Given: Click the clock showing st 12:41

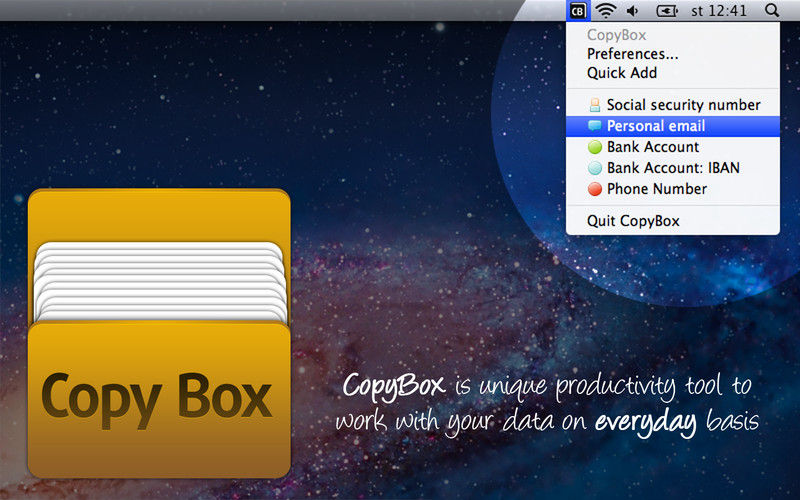Looking at the screenshot, I should click(718, 11).
